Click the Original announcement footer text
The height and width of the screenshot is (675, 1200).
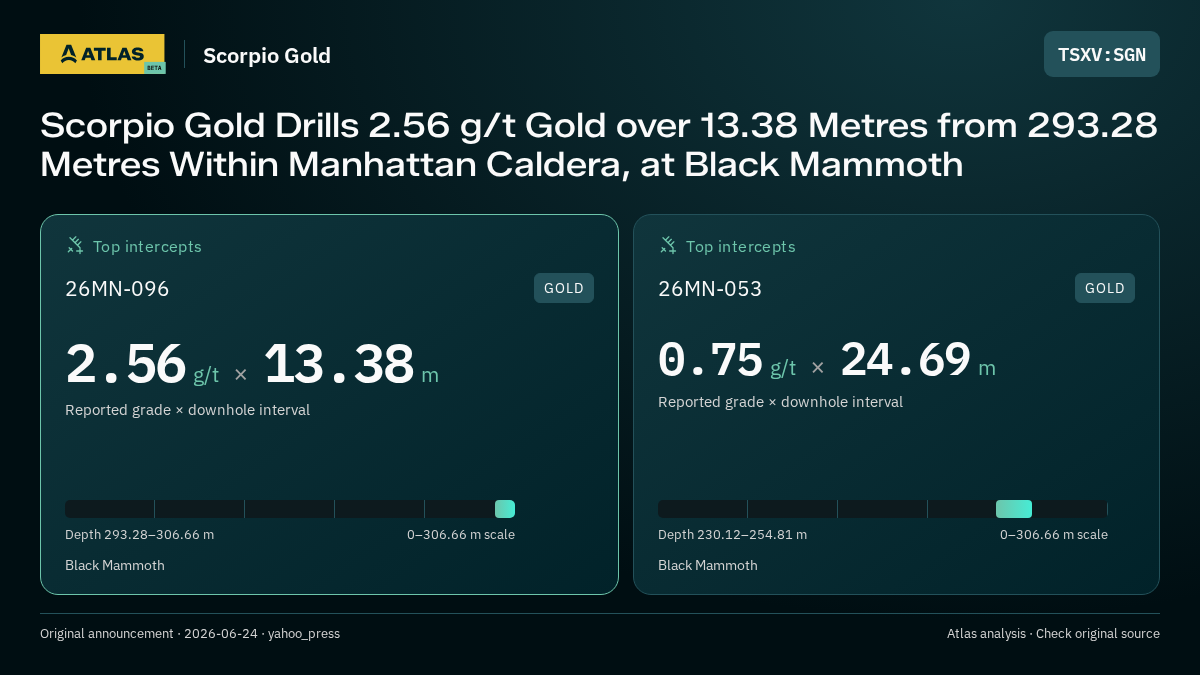click(x=190, y=634)
